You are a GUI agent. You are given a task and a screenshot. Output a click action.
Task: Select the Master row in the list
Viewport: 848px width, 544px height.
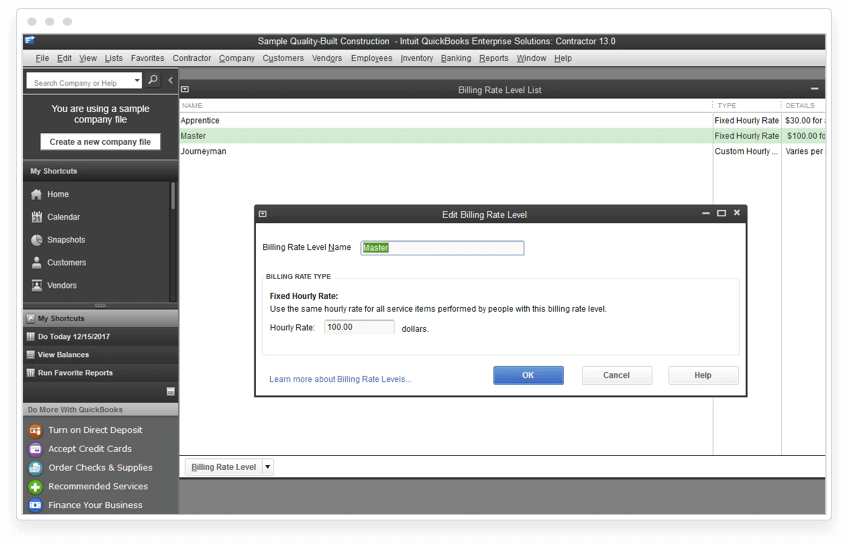(x=502, y=136)
